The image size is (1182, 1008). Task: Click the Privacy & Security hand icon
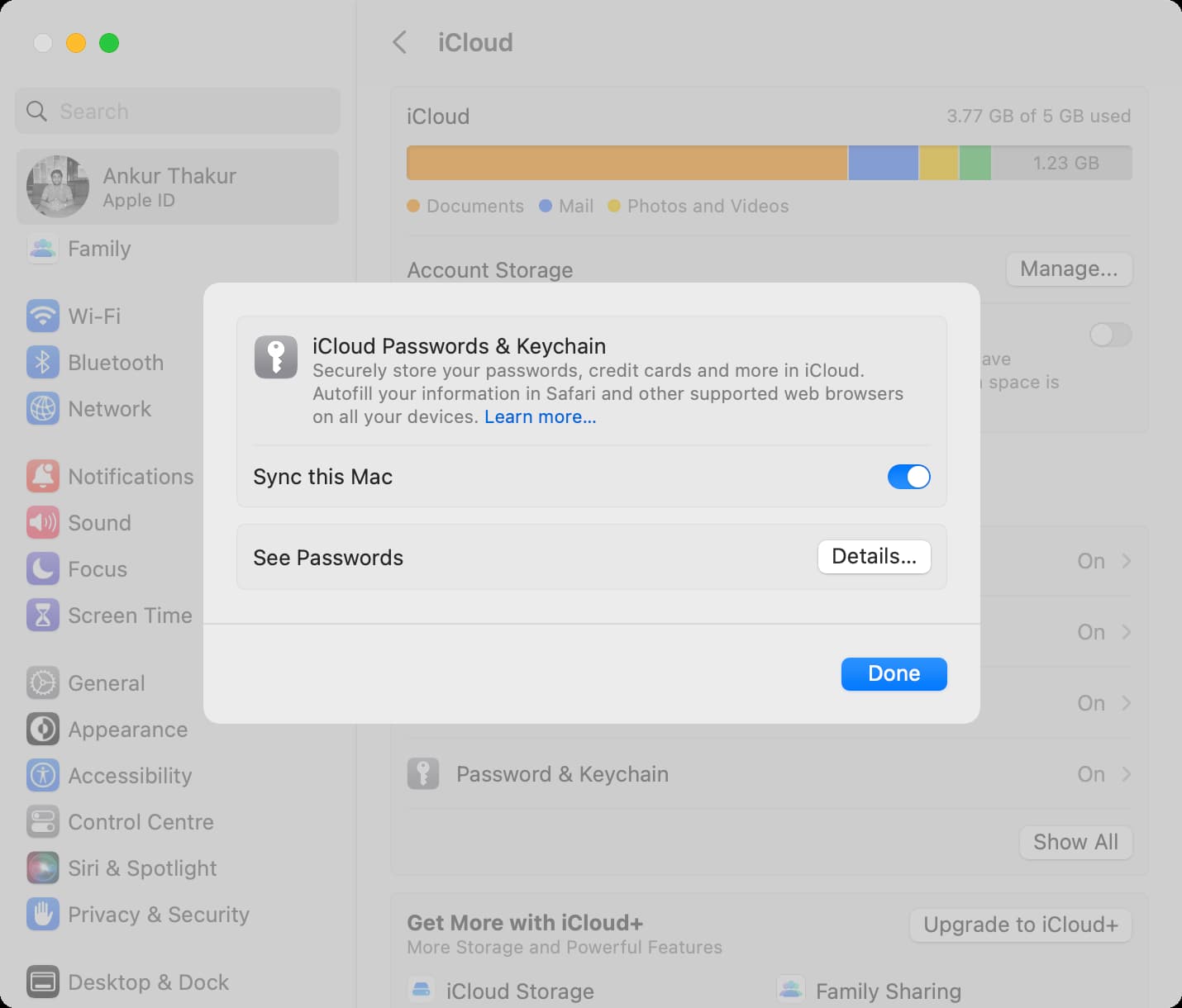[x=43, y=914]
